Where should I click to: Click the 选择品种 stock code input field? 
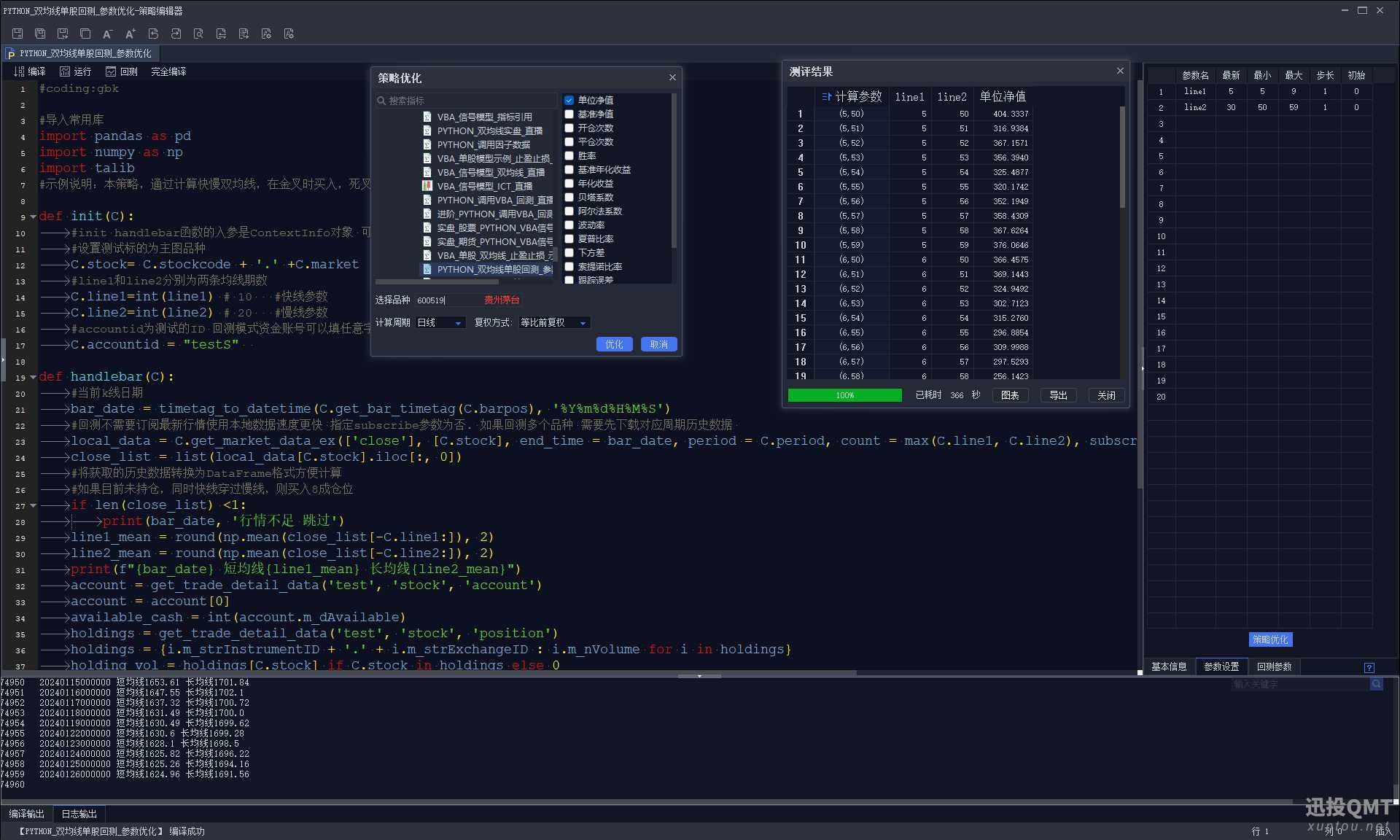(x=445, y=300)
